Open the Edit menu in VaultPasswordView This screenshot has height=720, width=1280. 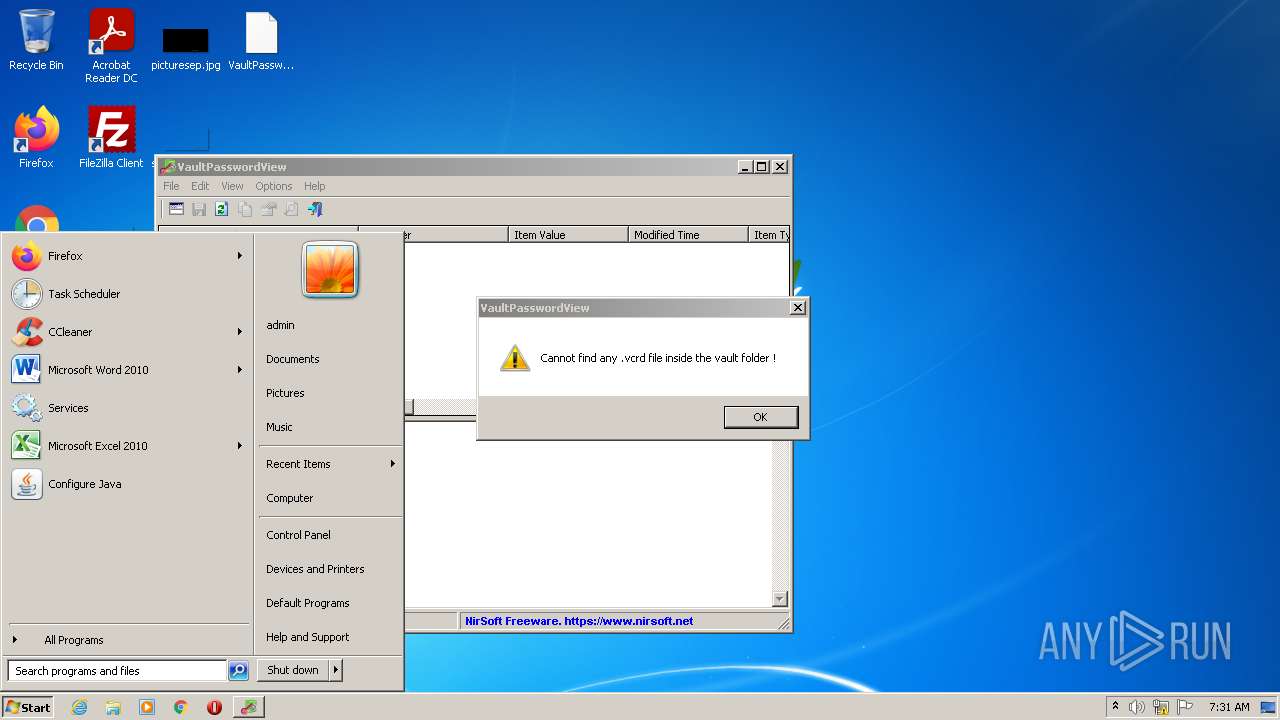[200, 186]
